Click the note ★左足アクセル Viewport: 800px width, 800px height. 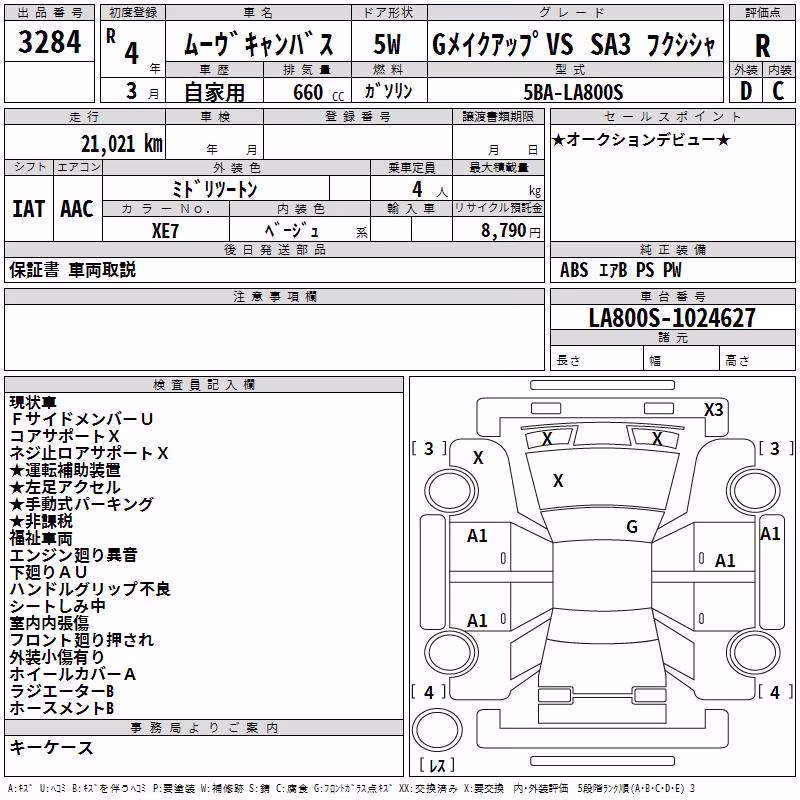click(x=65, y=487)
